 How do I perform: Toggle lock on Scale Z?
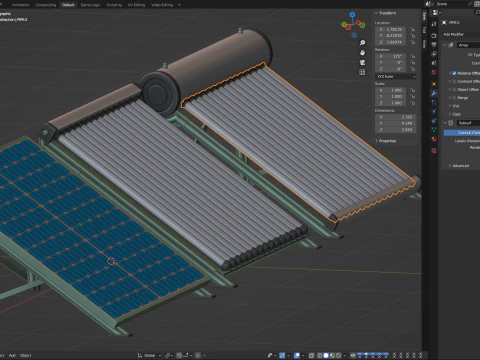(x=413, y=103)
